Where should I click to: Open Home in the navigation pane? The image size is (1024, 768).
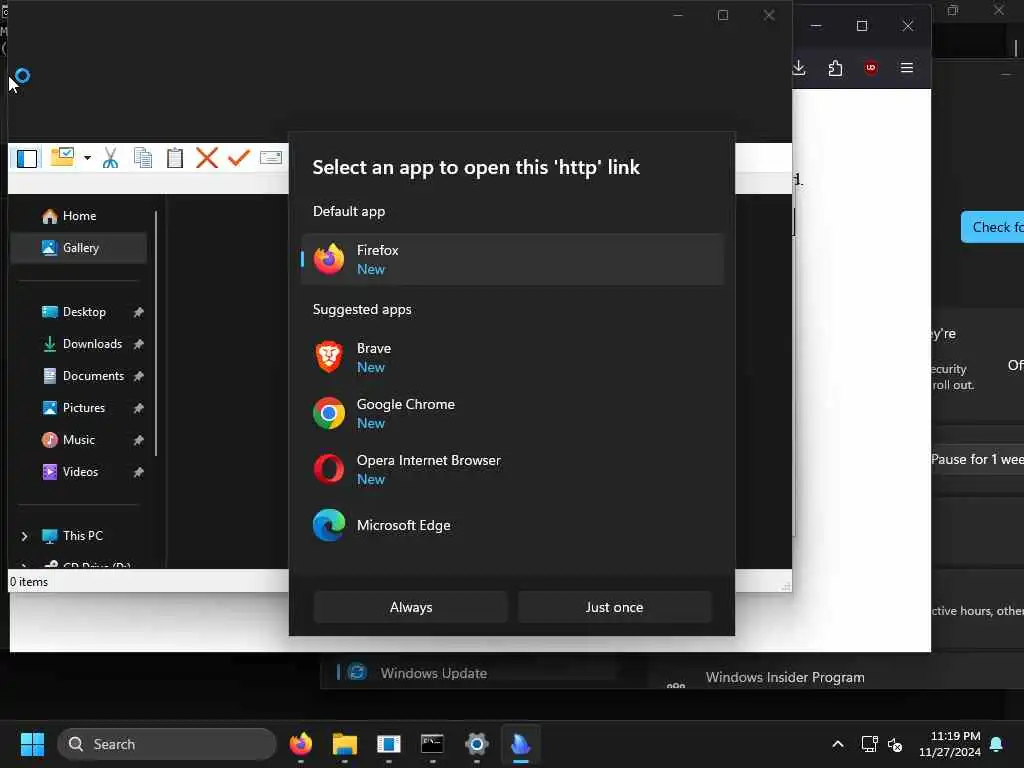[78, 216]
